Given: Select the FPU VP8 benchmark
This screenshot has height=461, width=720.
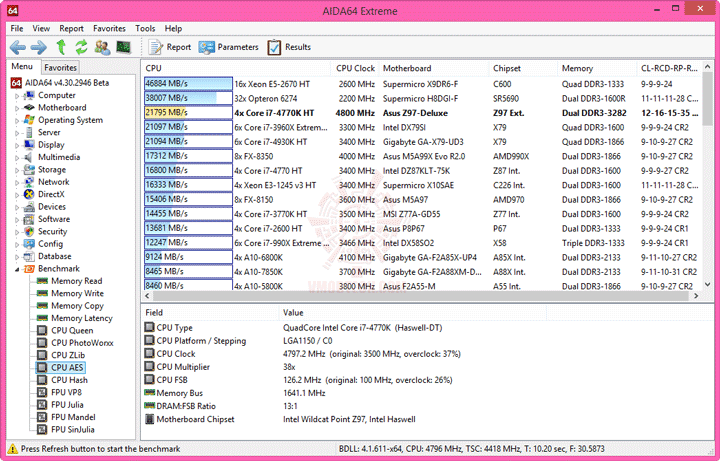Looking at the screenshot, I should [67, 393].
